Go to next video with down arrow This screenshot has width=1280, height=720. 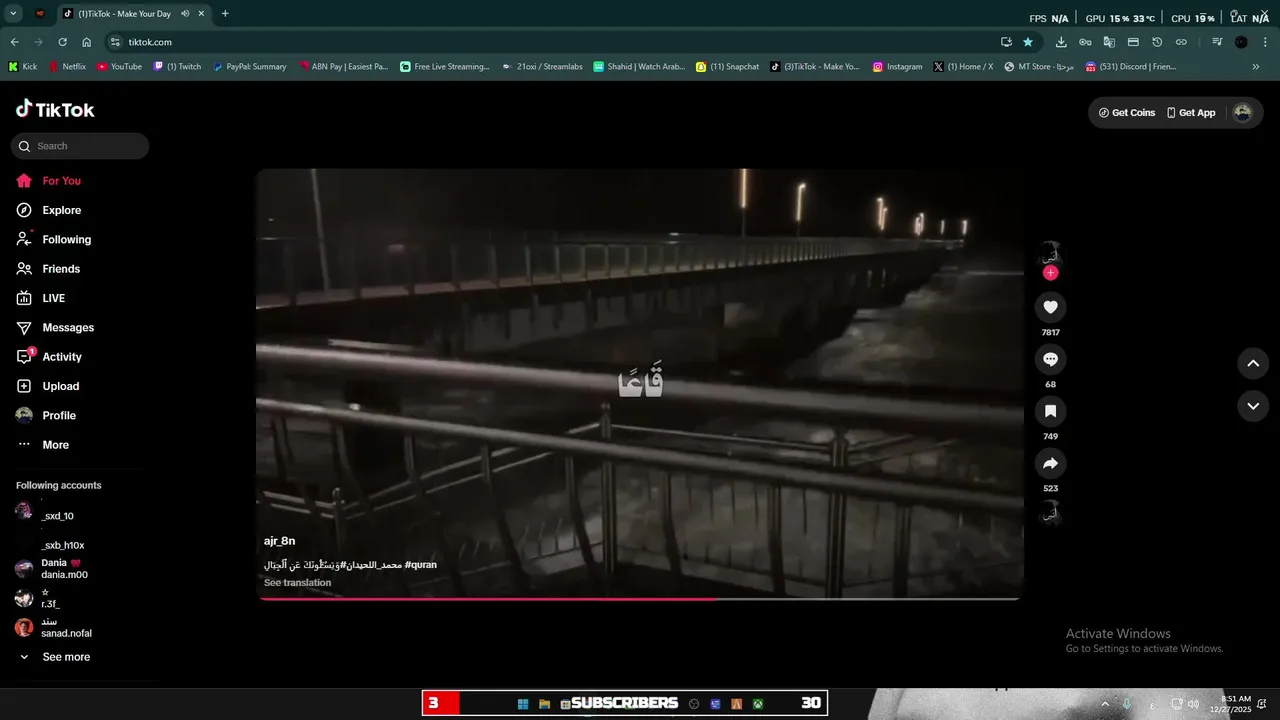point(1253,405)
